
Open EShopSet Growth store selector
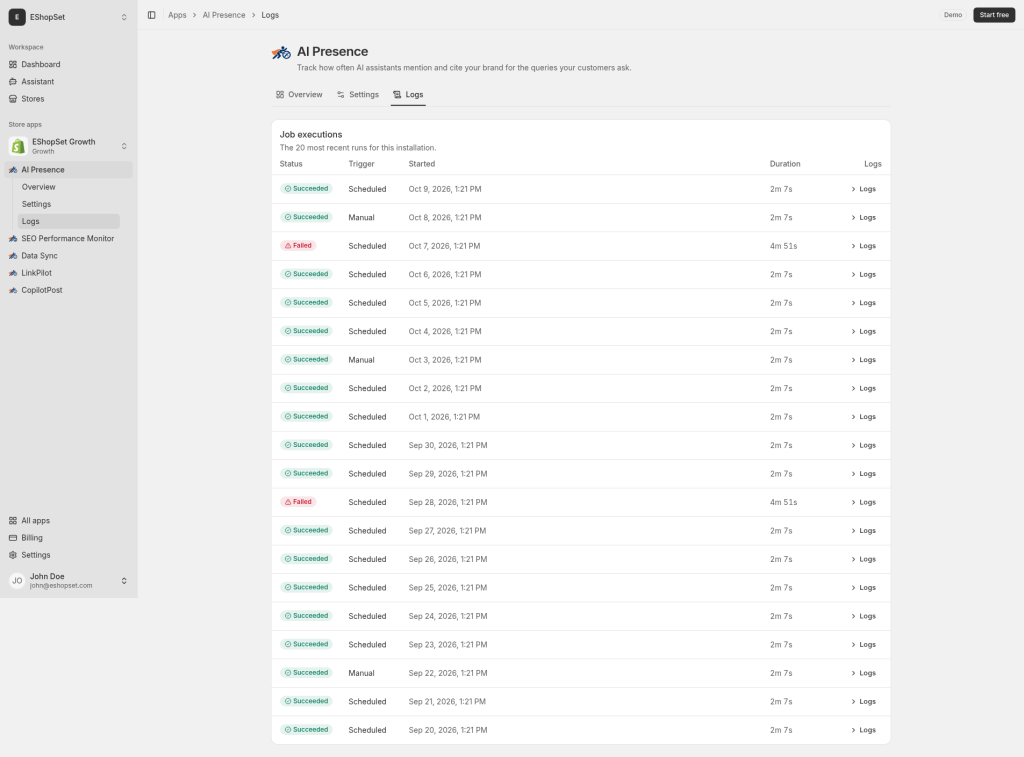coord(124,146)
